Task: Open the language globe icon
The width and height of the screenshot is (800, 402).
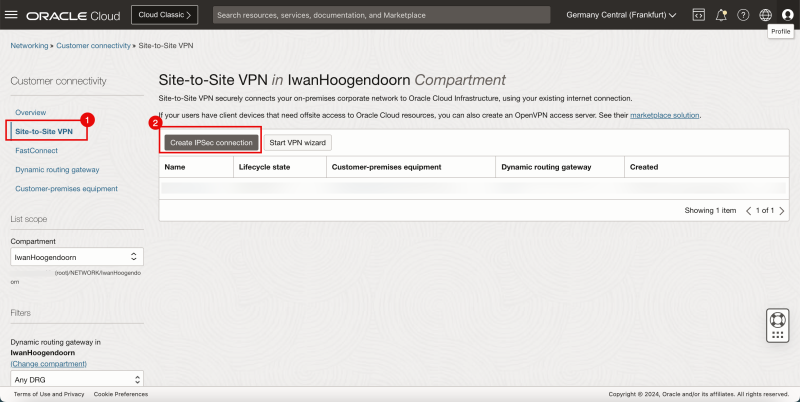Action: pos(766,15)
